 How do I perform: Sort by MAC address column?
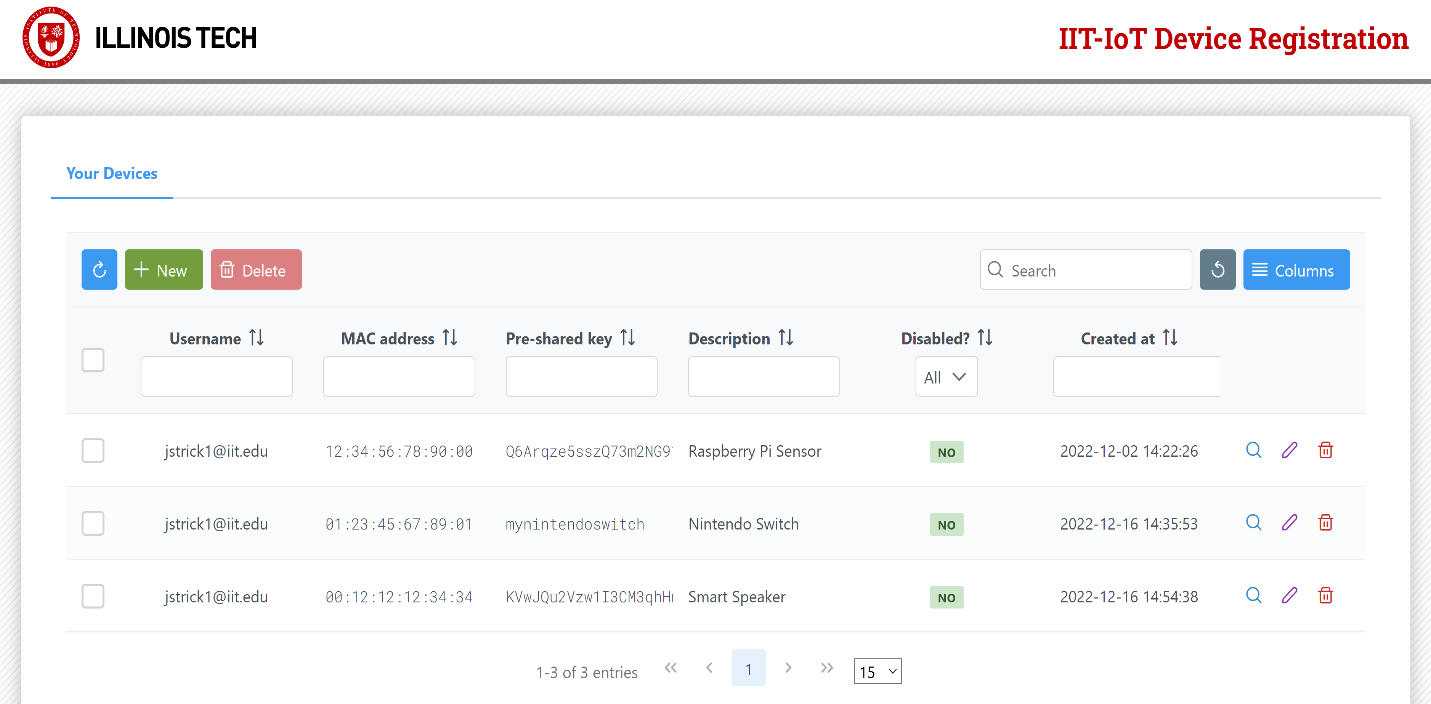pyautogui.click(x=450, y=338)
